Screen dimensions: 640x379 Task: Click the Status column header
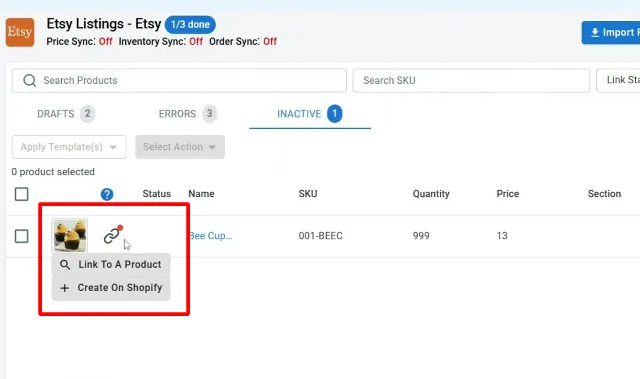[x=157, y=194]
